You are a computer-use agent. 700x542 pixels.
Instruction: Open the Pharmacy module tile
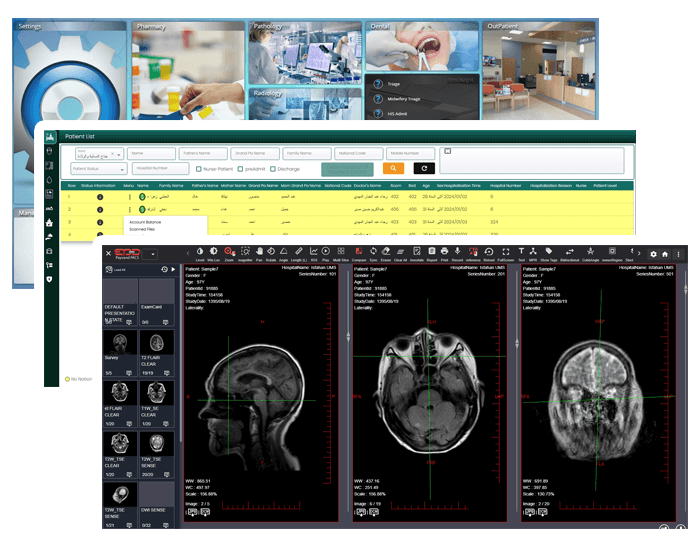(188, 70)
